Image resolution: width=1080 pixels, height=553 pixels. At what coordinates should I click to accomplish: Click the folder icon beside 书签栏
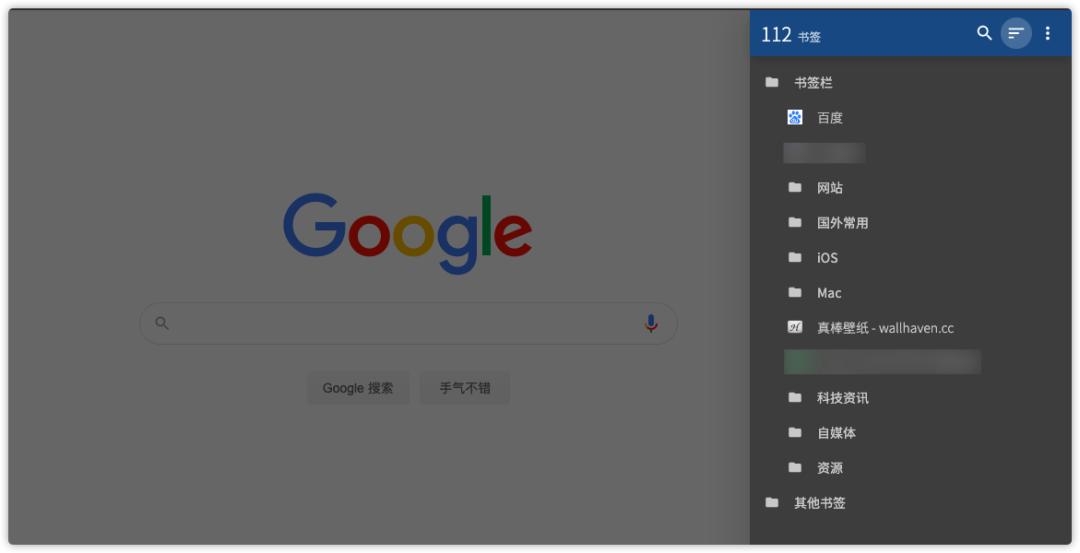[x=772, y=82]
